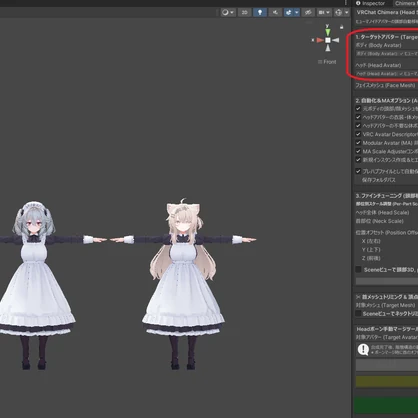Toggle scene audio button
Viewport: 418px width, 418px height.
(275, 12)
